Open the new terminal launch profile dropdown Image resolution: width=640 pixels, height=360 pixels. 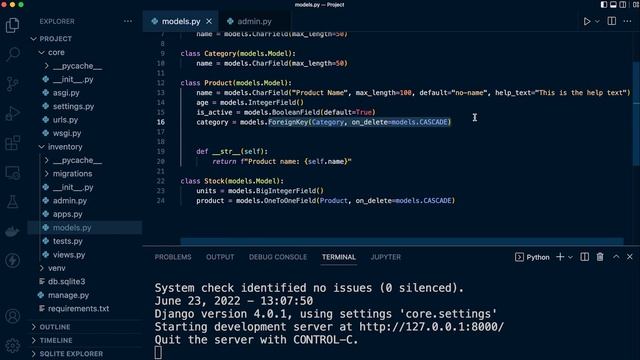click(x=571, y=257)
